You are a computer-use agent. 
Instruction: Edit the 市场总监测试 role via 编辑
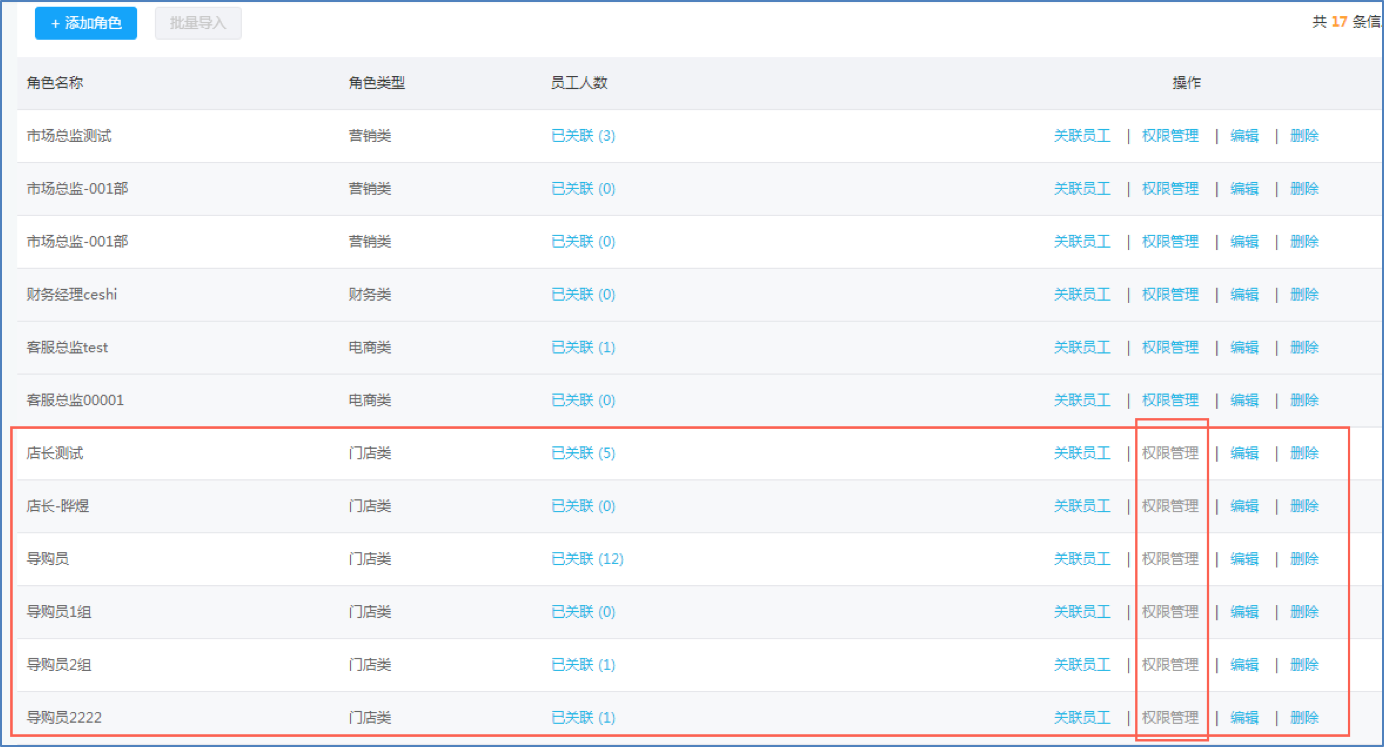[1244, 136]
